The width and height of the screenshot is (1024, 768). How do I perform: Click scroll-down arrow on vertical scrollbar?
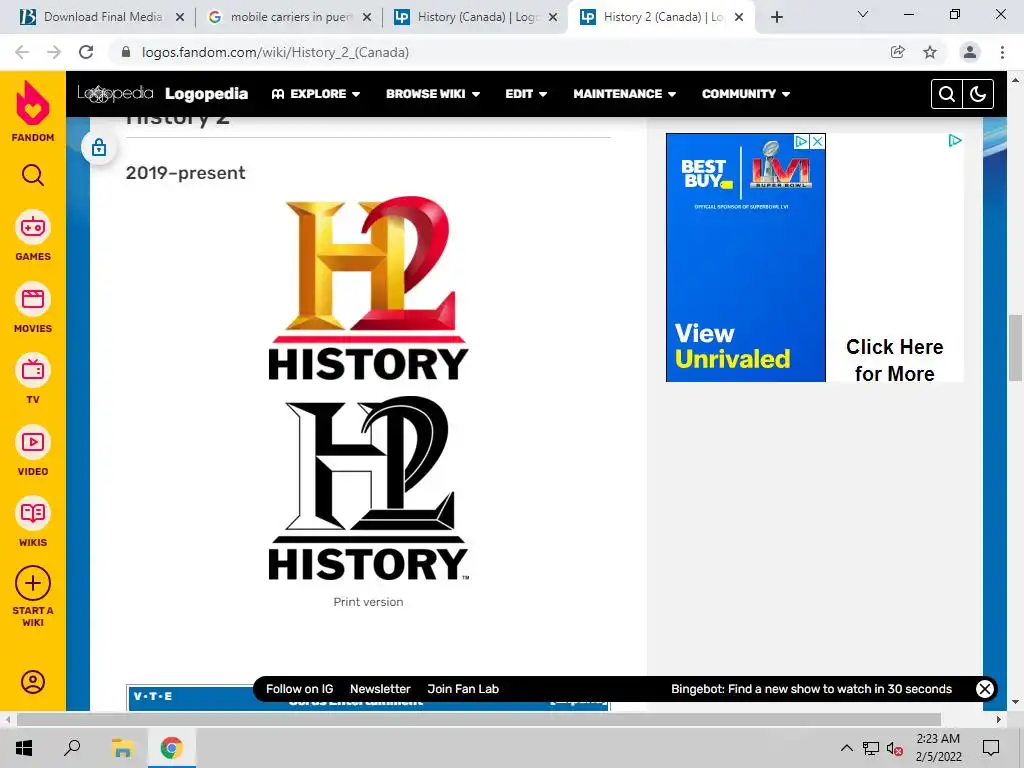click(x=1015, y=702)
